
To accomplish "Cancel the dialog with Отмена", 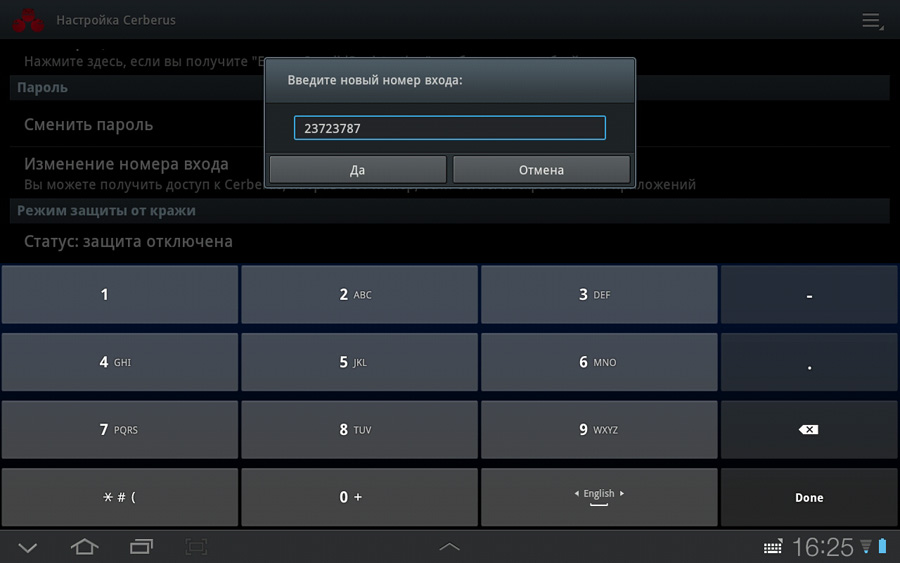I will [541, 170].
